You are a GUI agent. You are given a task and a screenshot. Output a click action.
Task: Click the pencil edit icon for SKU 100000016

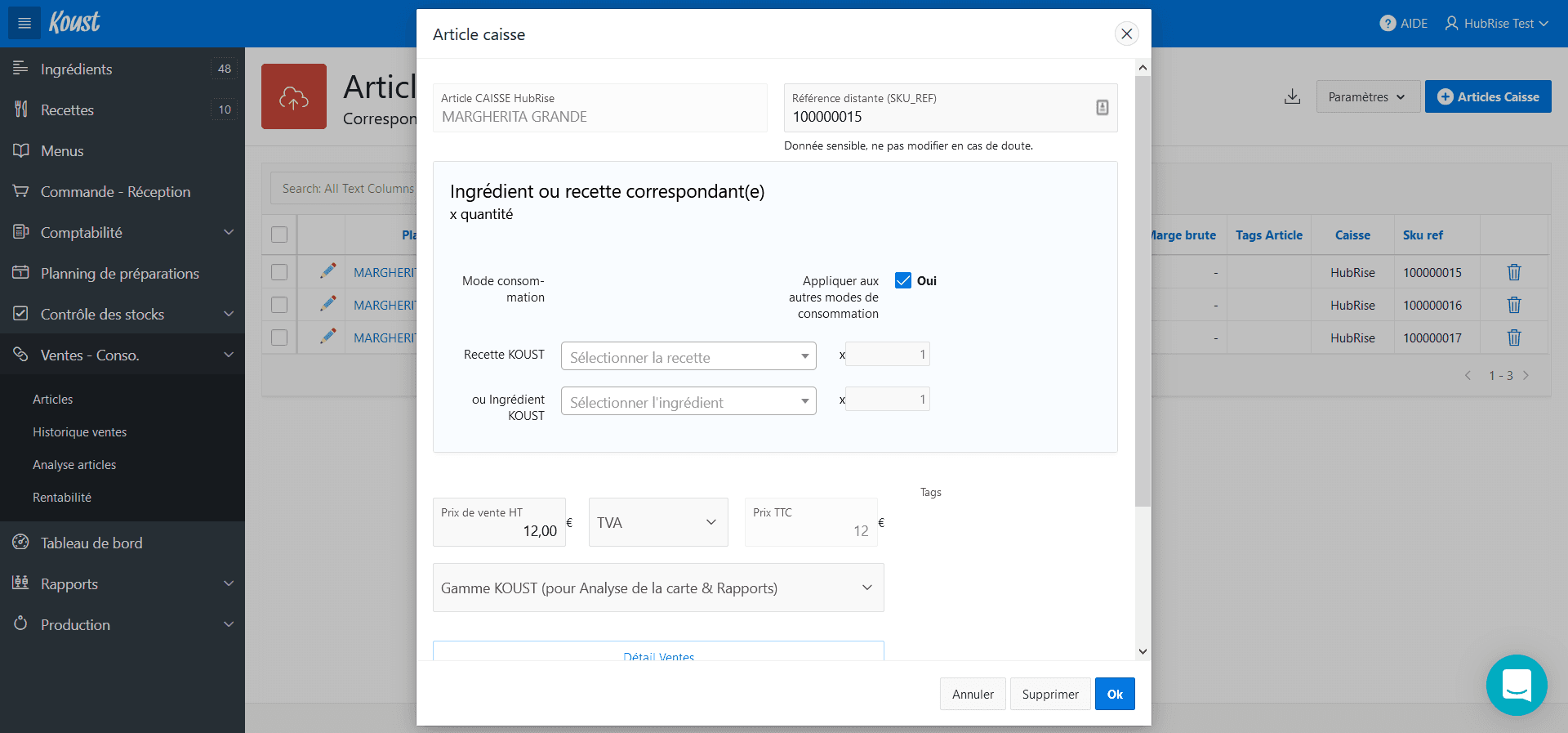(x=328, y=303)
